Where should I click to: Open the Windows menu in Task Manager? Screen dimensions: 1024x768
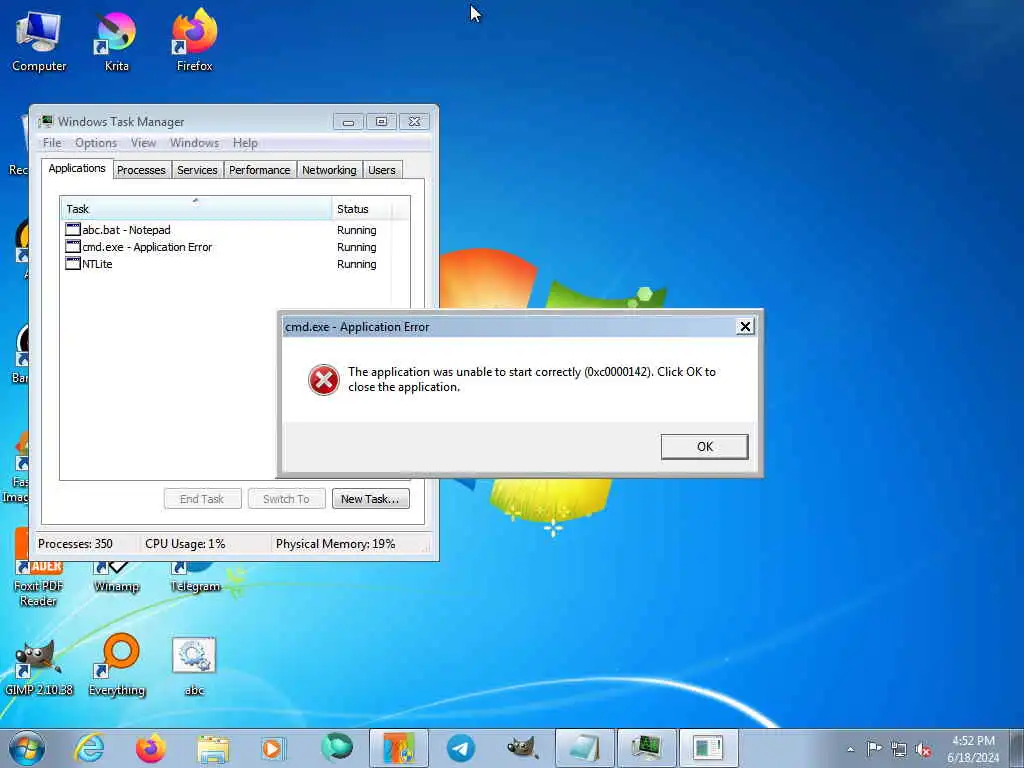[x=194, y=142]
